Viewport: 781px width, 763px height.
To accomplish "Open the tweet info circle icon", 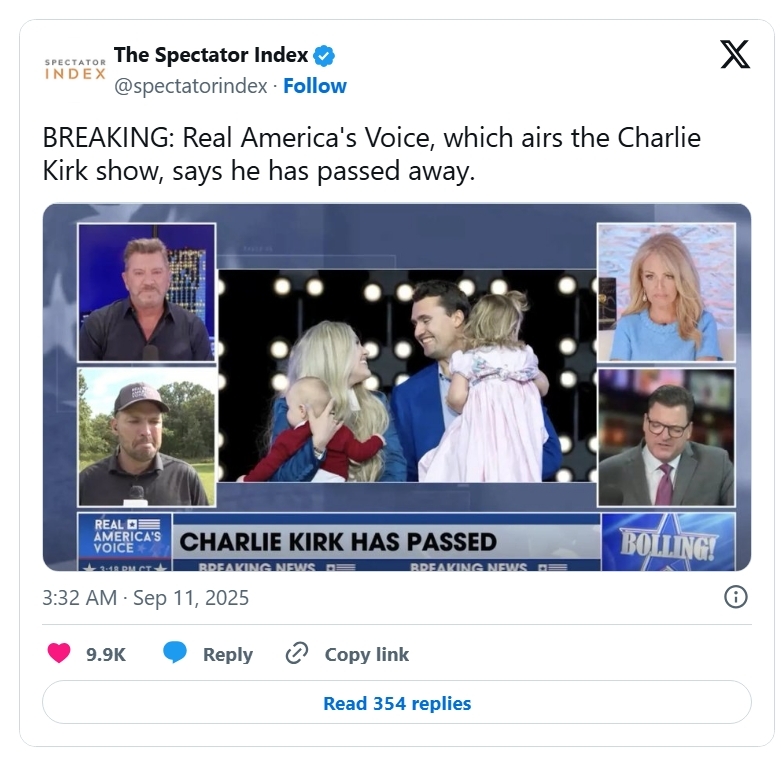I will point(736,597).
